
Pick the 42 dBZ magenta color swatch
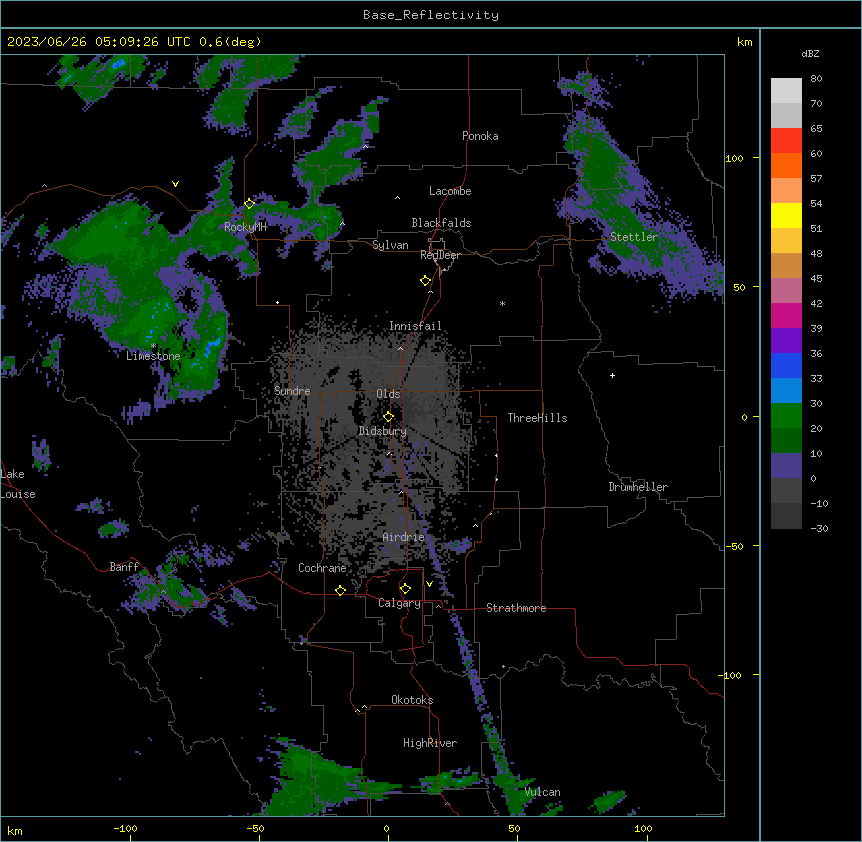coord(786,315)
